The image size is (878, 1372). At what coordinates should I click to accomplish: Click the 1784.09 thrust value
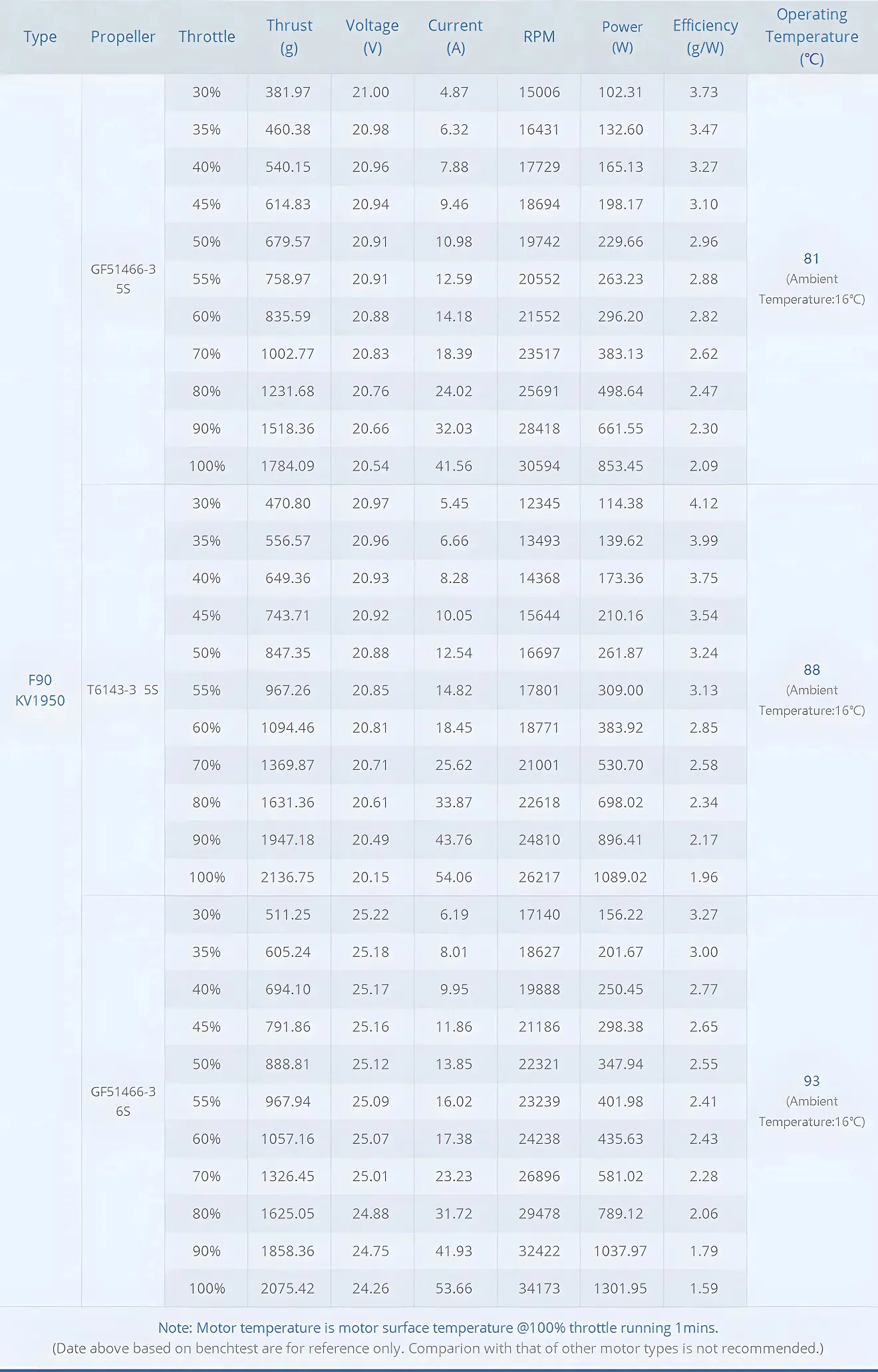tap(288, 466)
